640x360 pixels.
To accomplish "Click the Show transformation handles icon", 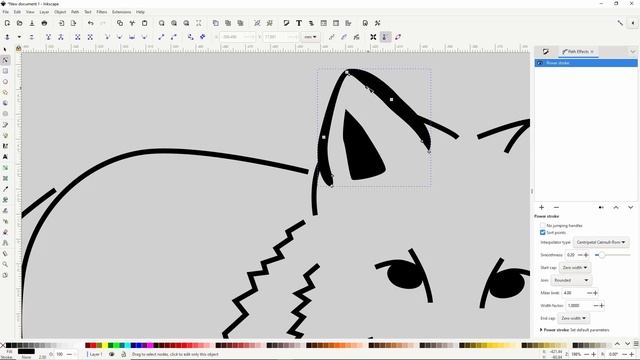I will 373,37.
